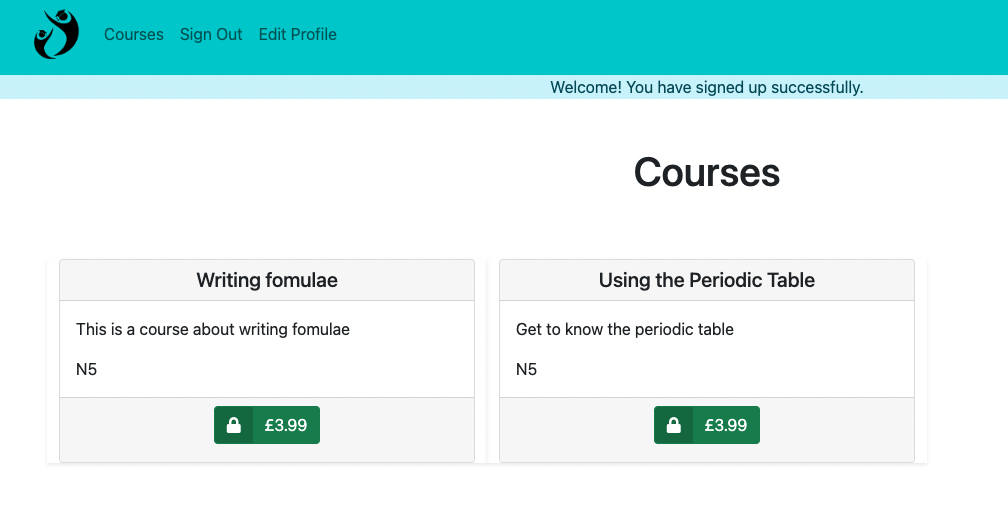The height and width of the screenshot is (524, 1008).
Task: Click the N5 label on Writing fomulae card
Action: click(x=87, y=370)
